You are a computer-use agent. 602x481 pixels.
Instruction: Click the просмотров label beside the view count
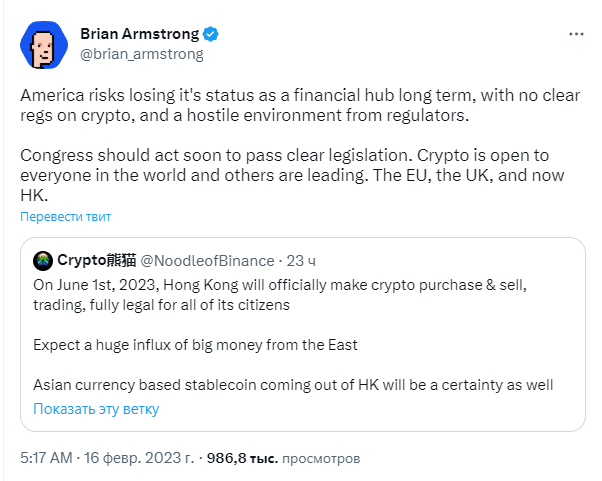[x=321, y=458]
